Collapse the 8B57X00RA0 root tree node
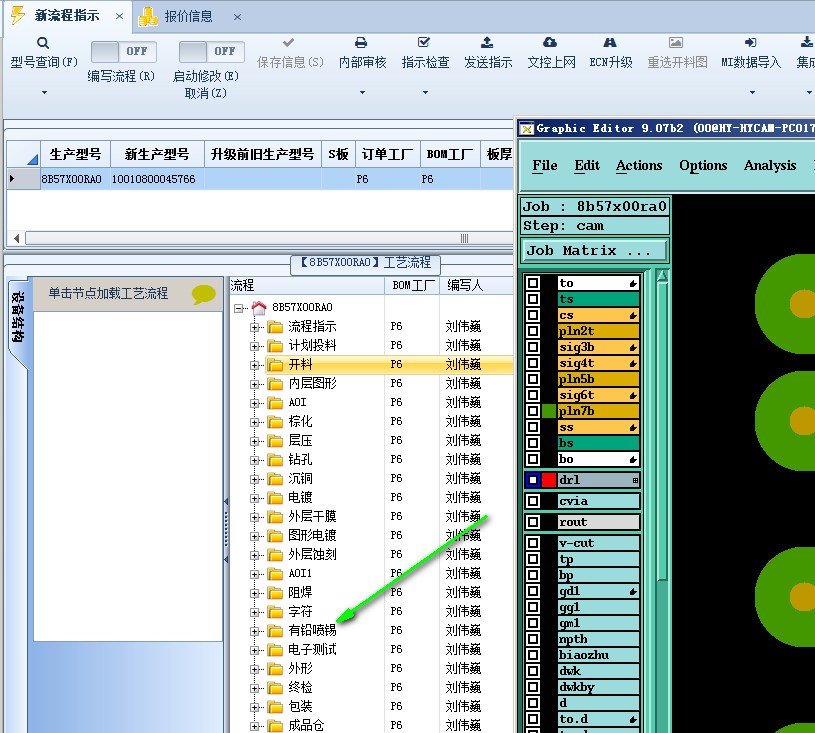Screen dimensions: 815x733 [238, 308]
